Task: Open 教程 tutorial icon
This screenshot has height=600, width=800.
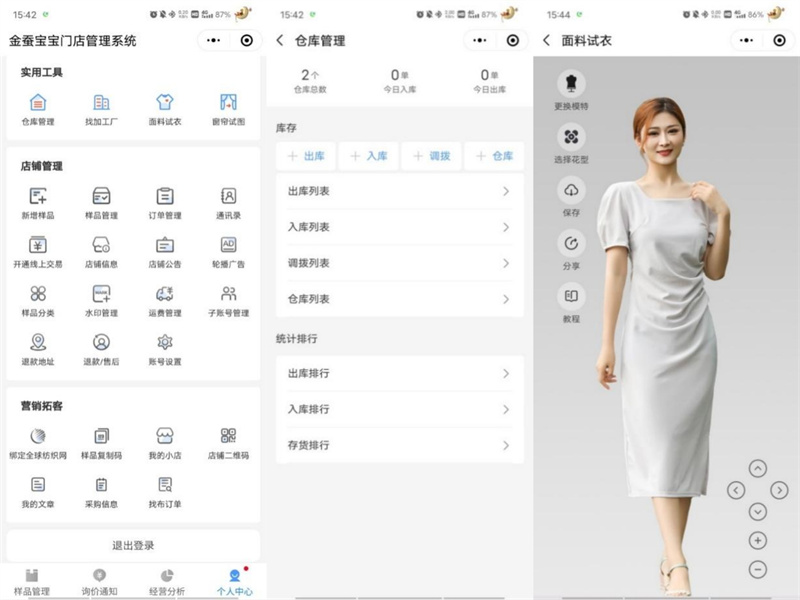Action: tap(571, 297)
